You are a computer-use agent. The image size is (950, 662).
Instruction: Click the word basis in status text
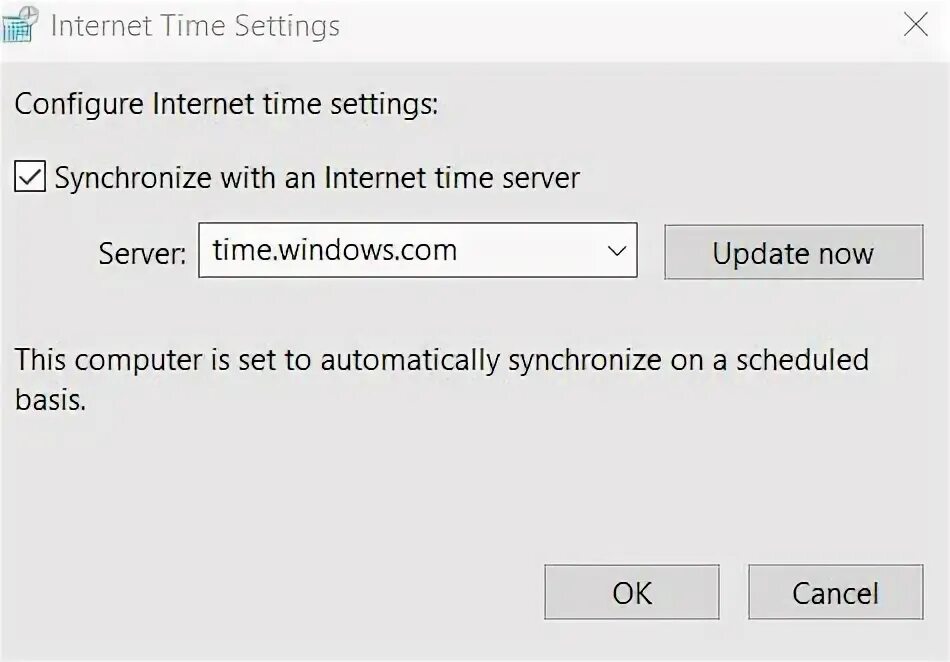point(50,401)
